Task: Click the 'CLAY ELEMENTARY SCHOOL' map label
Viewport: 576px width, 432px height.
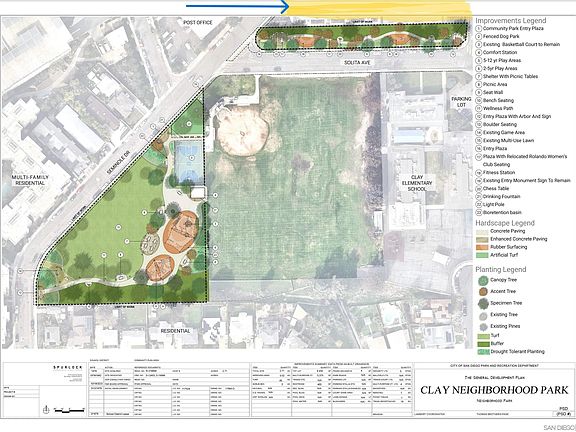Action: (417, 183)
